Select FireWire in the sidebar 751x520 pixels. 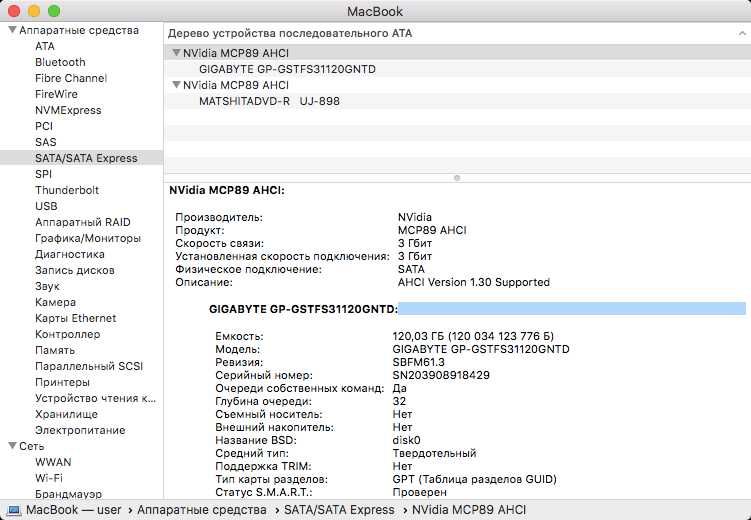(57, 94)
